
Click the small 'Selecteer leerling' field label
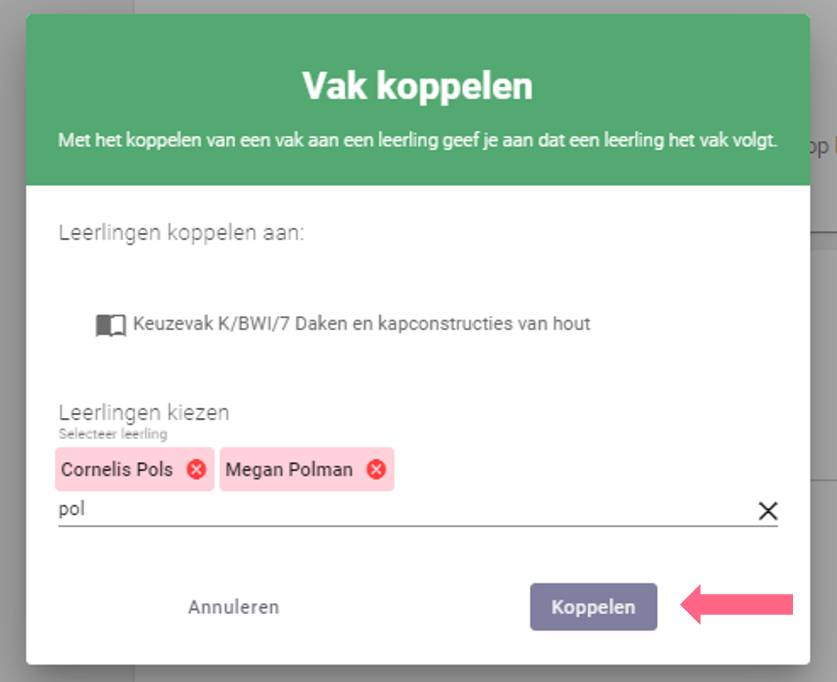tap(113, 434)
